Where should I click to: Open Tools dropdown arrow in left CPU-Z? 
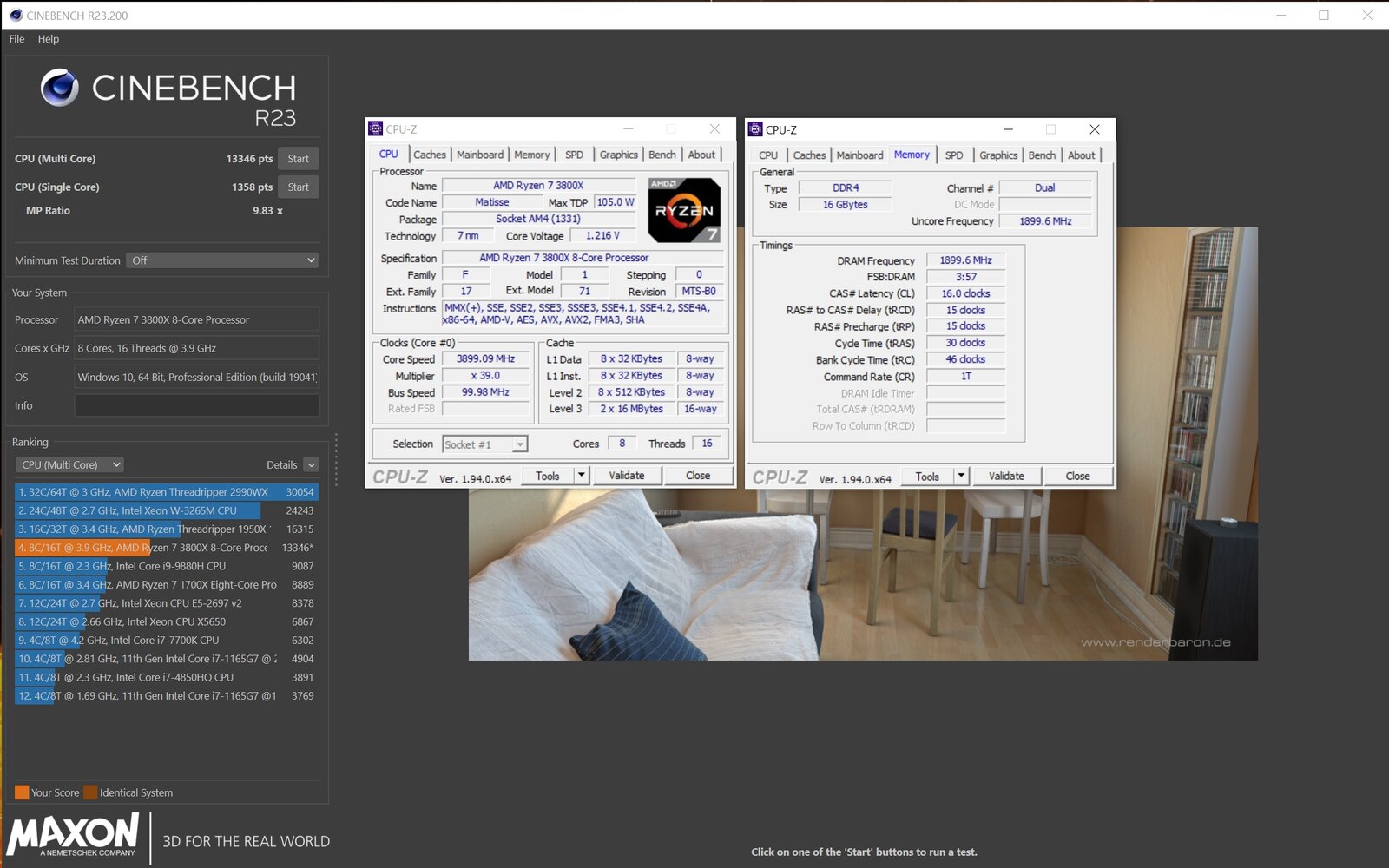coord(582,476)
